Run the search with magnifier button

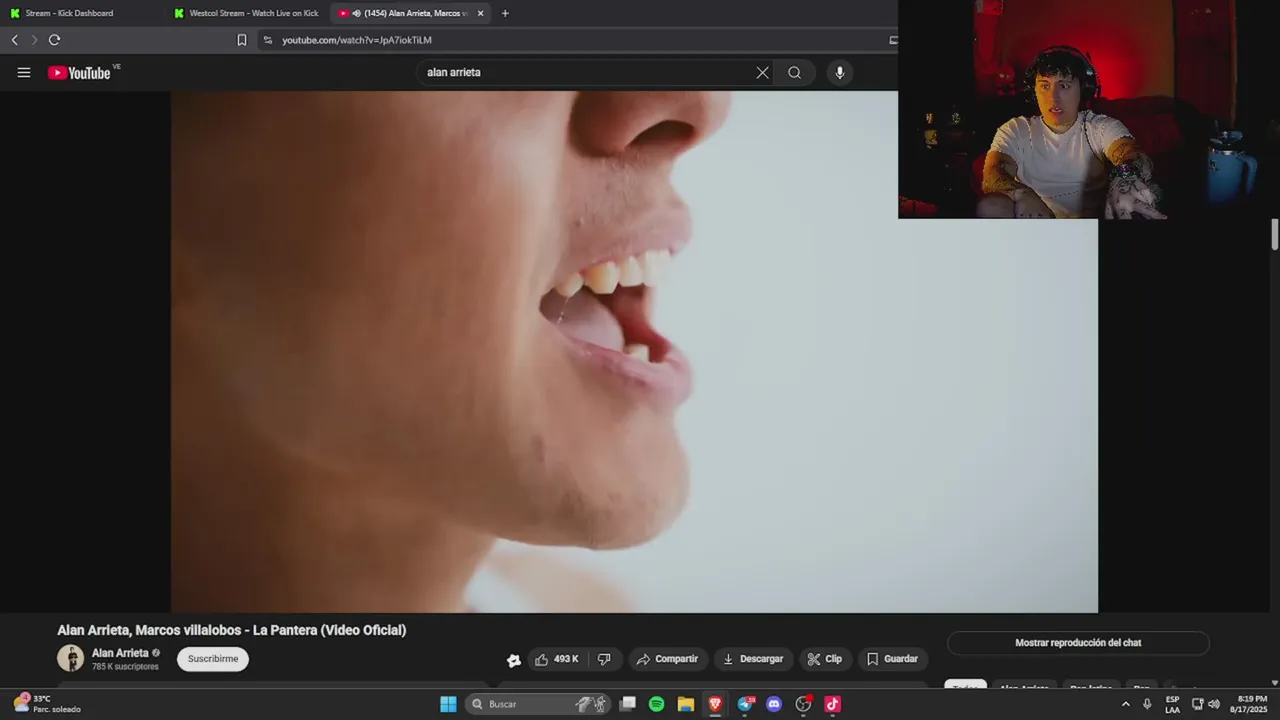794,72
